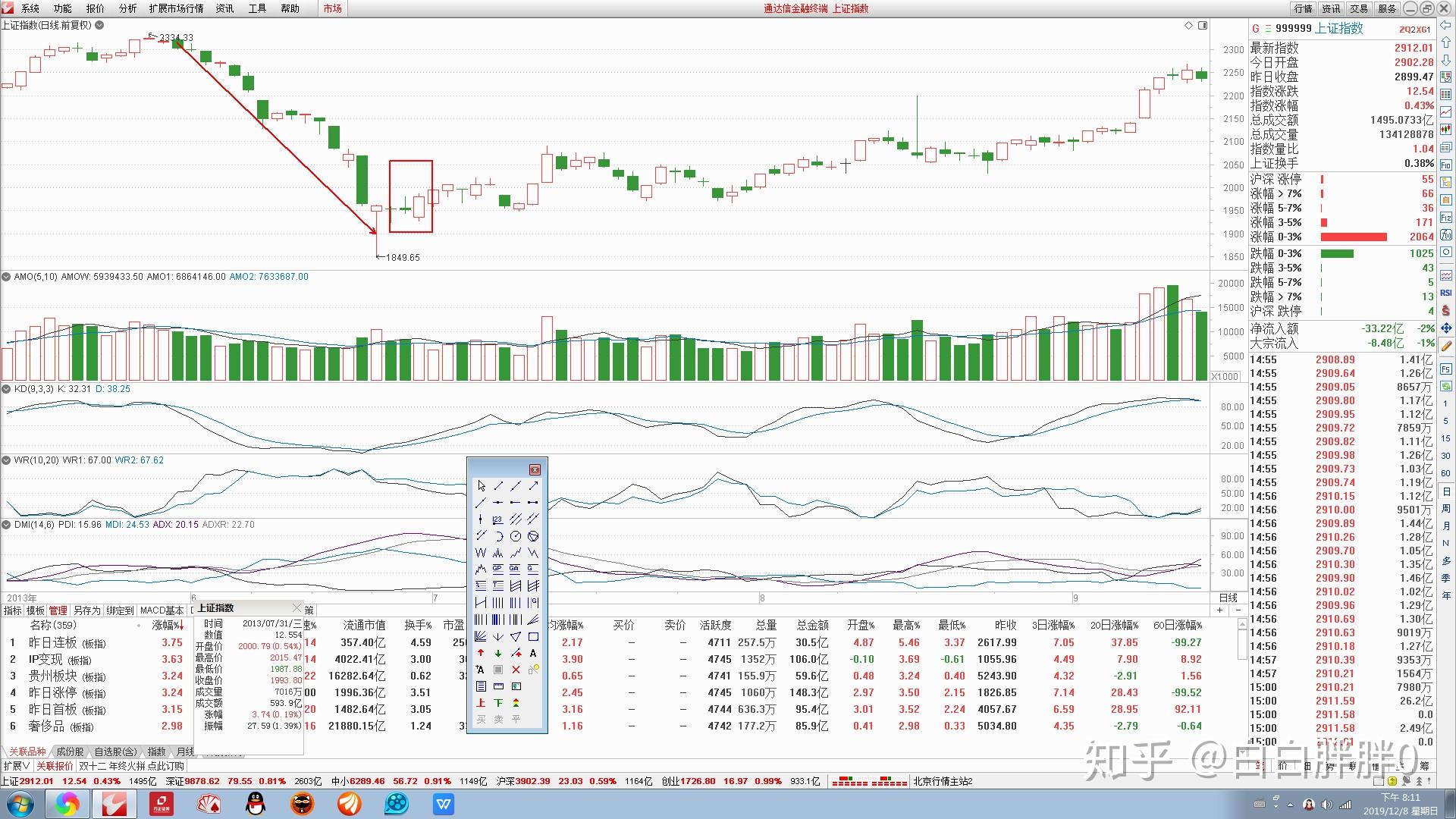Select MACD基本 template tab
Viewport: 1456px width, 819px height.
[162, 610]
